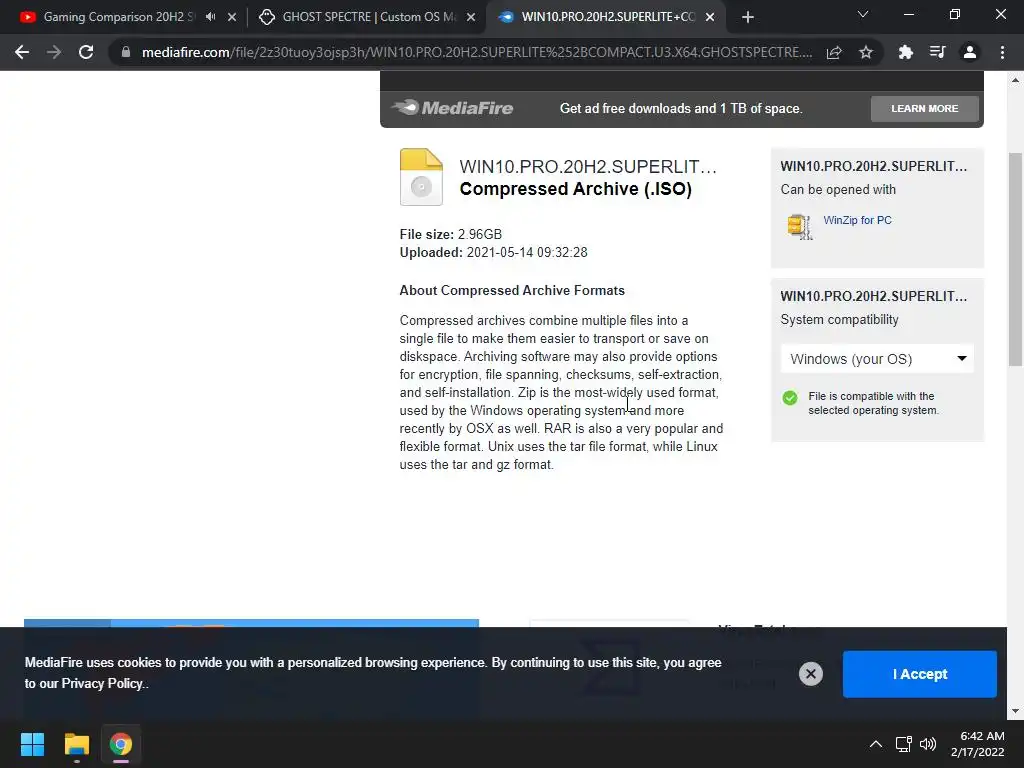Close the WIN10.PRO.20H2.SUPERLITE tab

click(710, 17)
